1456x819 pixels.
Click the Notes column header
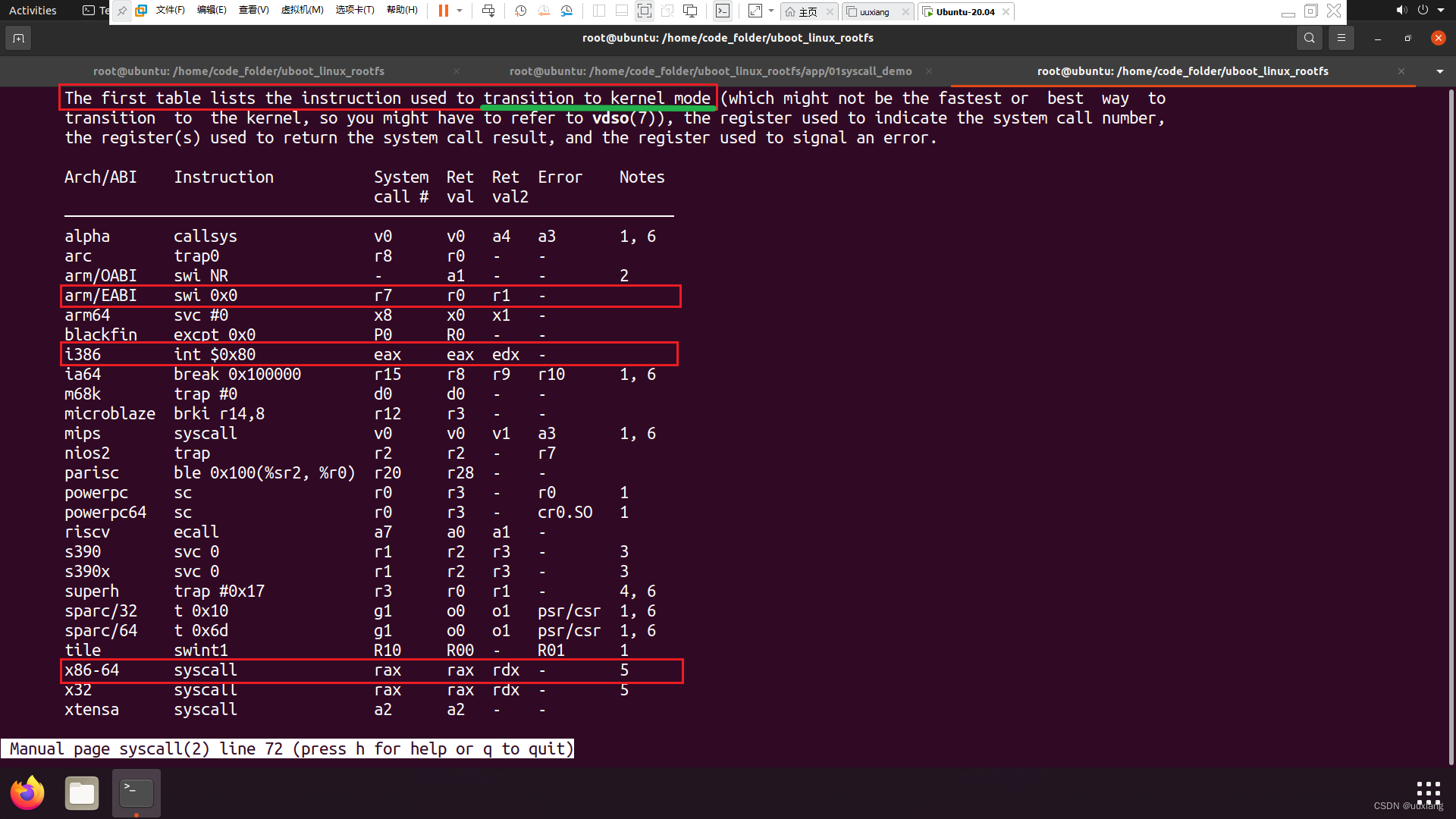pyautogui.click(x=642, y=177)
